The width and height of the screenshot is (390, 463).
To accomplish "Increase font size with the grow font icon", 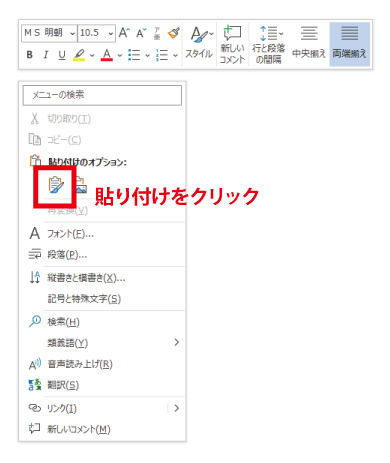I will 124,33.
